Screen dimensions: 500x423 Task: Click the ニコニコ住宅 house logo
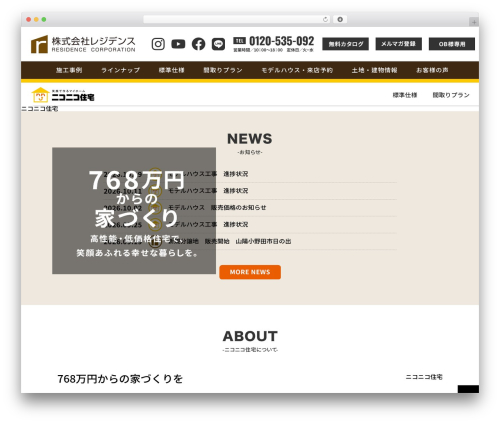pyautogui.click(x=63, y=95)
